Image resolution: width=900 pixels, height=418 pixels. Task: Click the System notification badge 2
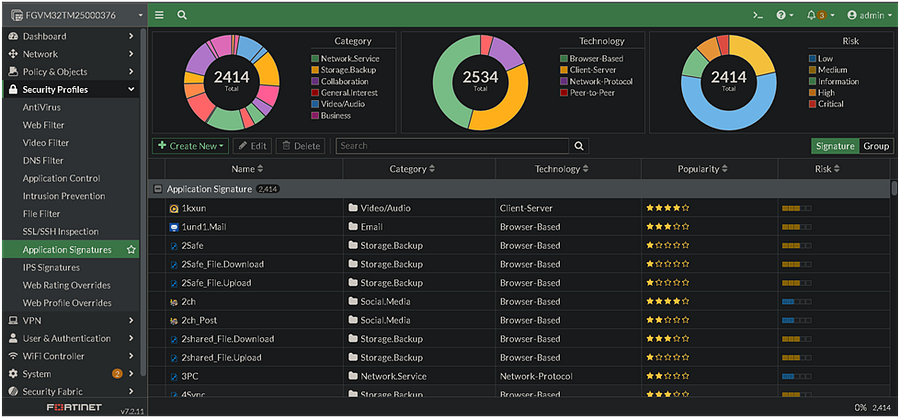[x=117, y=374]
